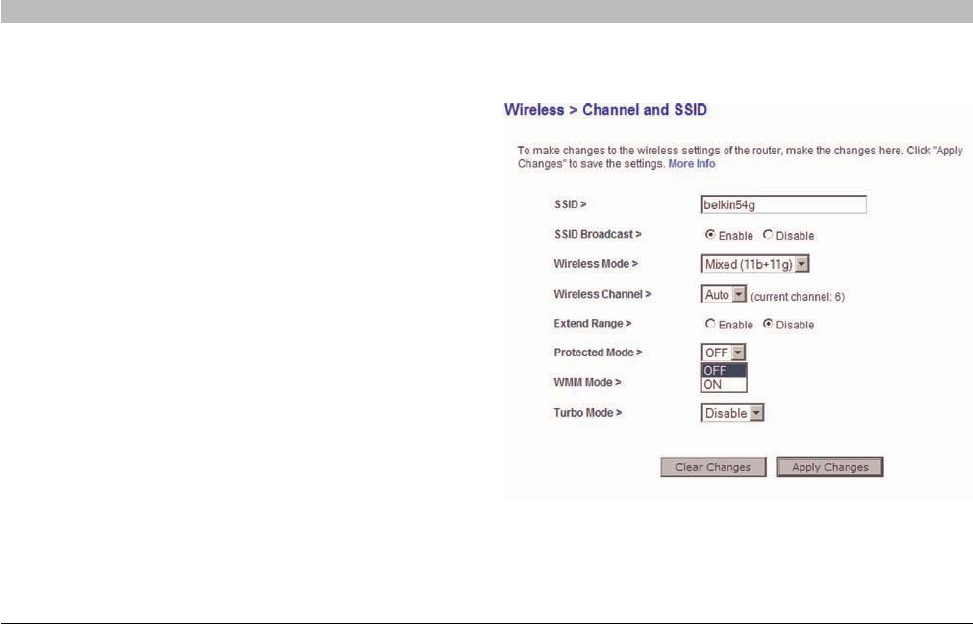973x624 pixels.
Task: Select Disable radio for Extend Range
Action: 768,324
